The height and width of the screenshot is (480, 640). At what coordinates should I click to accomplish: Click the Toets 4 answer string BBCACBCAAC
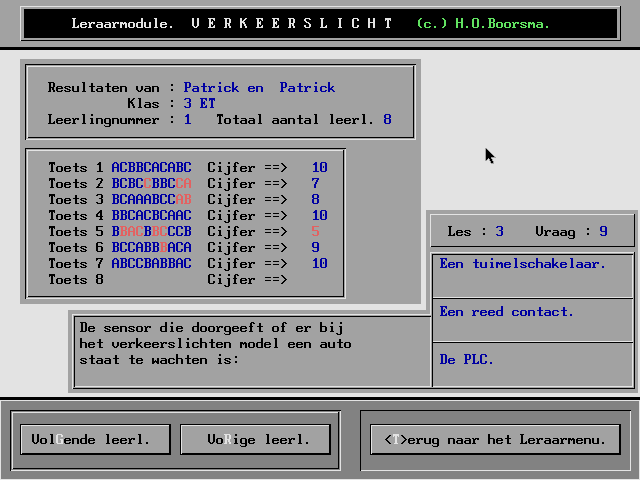151,216
